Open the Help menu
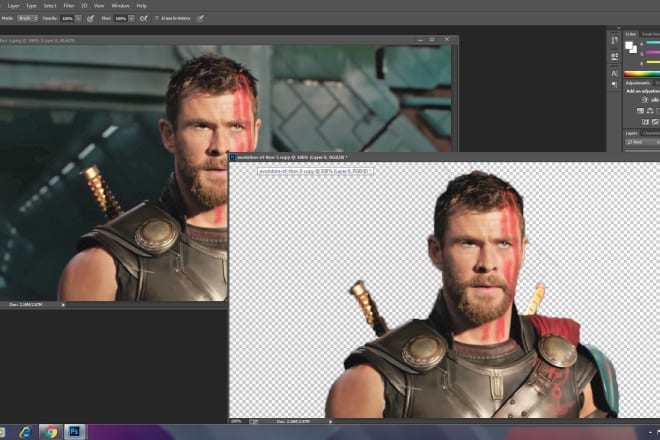The image size is (660, 440). 142,6
